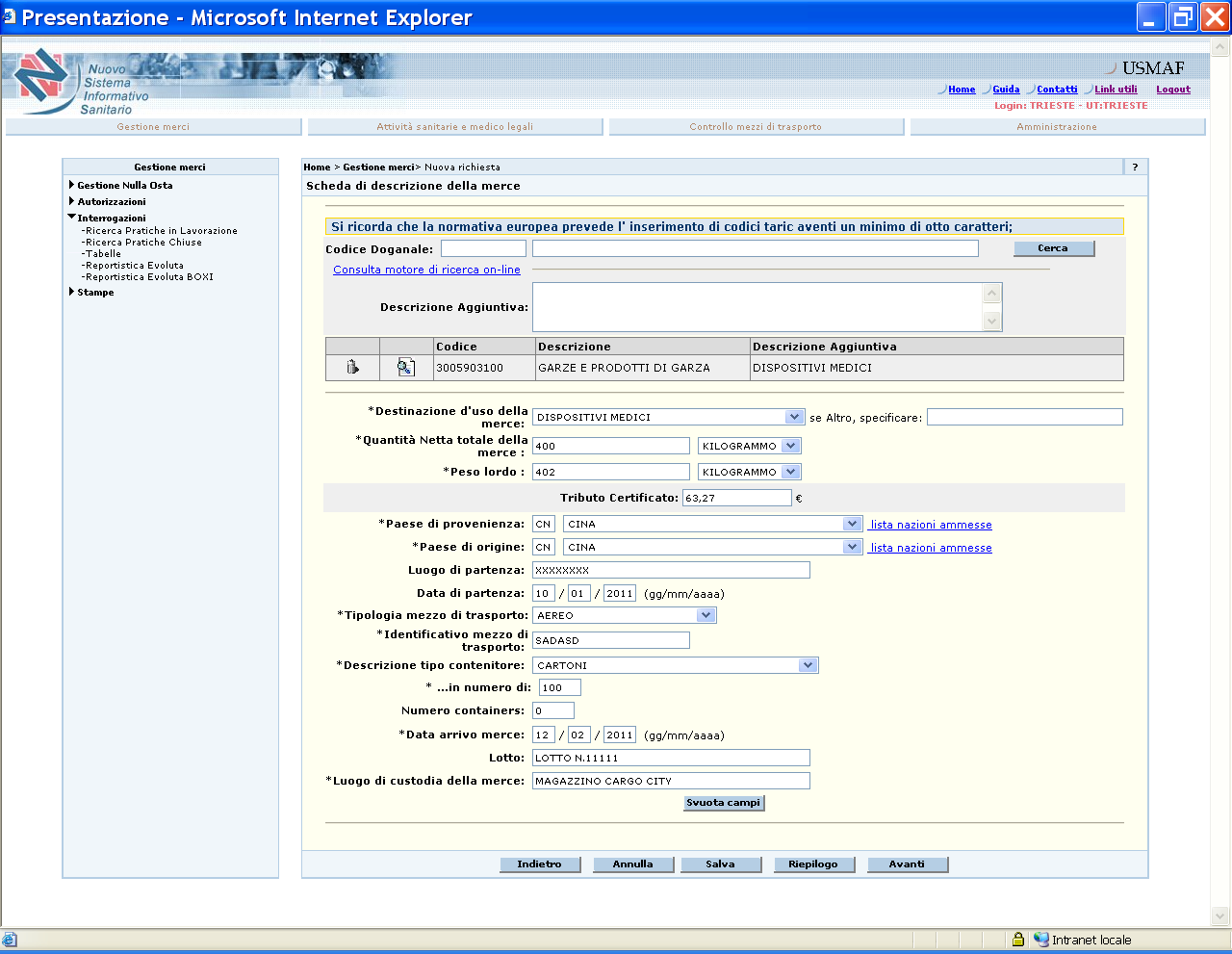
Task: Click the Intranet locale zone icon
Action: tap(1041, 940)
